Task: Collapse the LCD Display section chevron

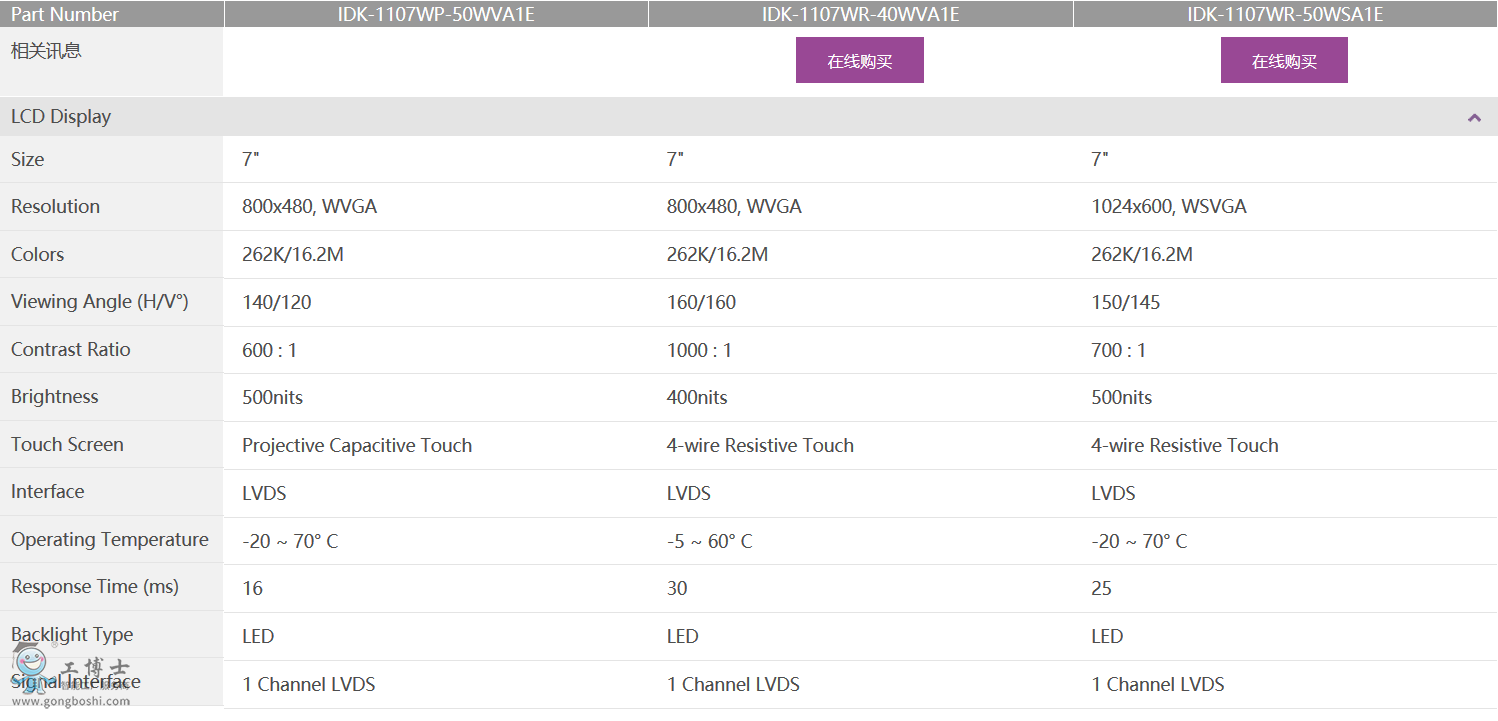Action: [x=1474, y=118]
